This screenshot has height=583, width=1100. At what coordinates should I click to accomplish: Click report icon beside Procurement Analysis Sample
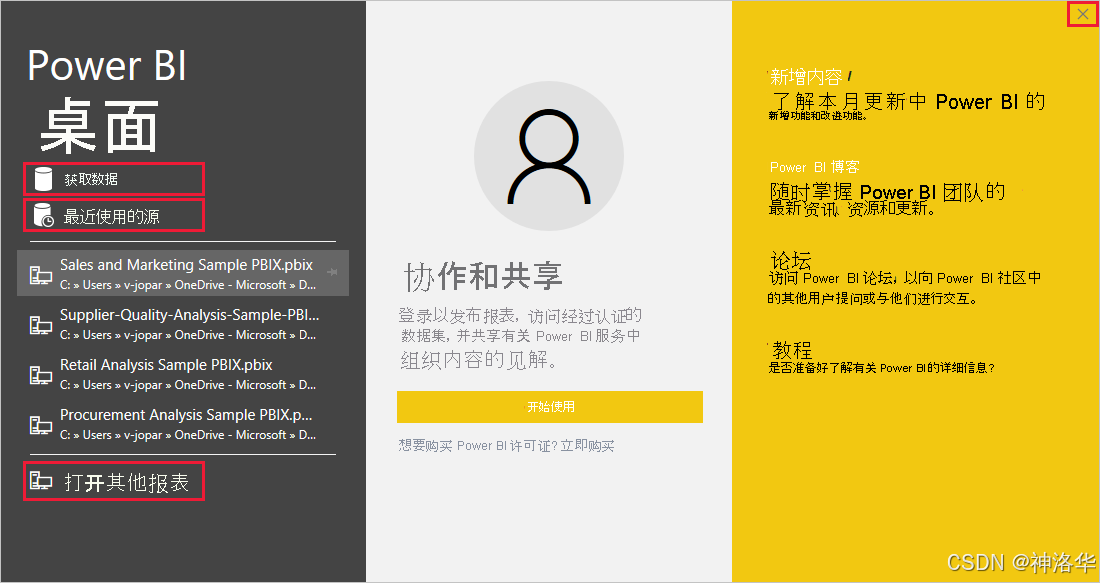[41, 424]
